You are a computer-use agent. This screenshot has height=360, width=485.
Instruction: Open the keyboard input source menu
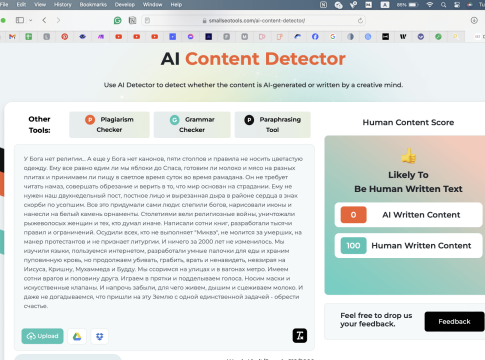click(385, 5)
